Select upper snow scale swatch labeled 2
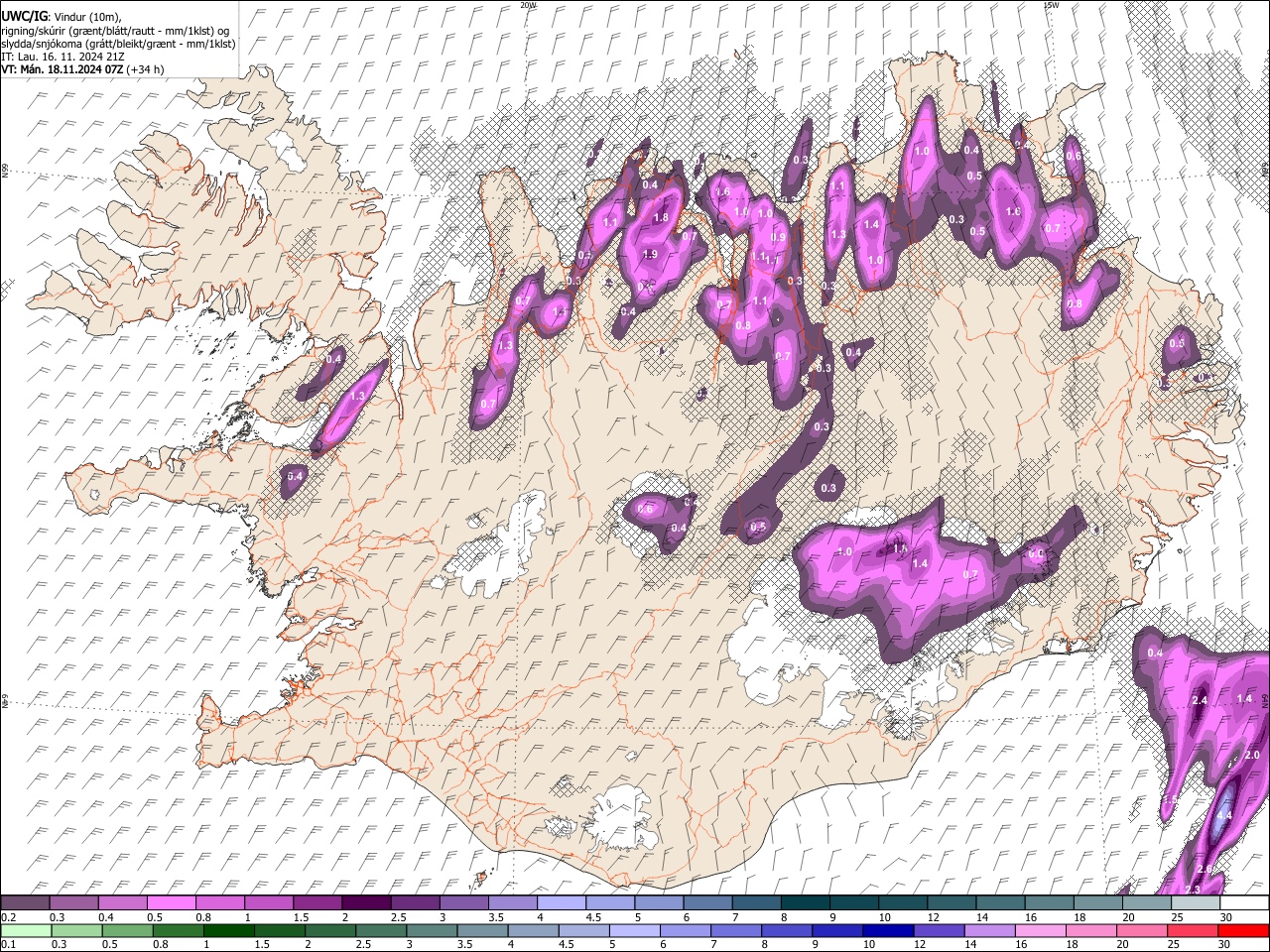The height and width of the screenshot is (952, 1270). (x=366, y=903)
